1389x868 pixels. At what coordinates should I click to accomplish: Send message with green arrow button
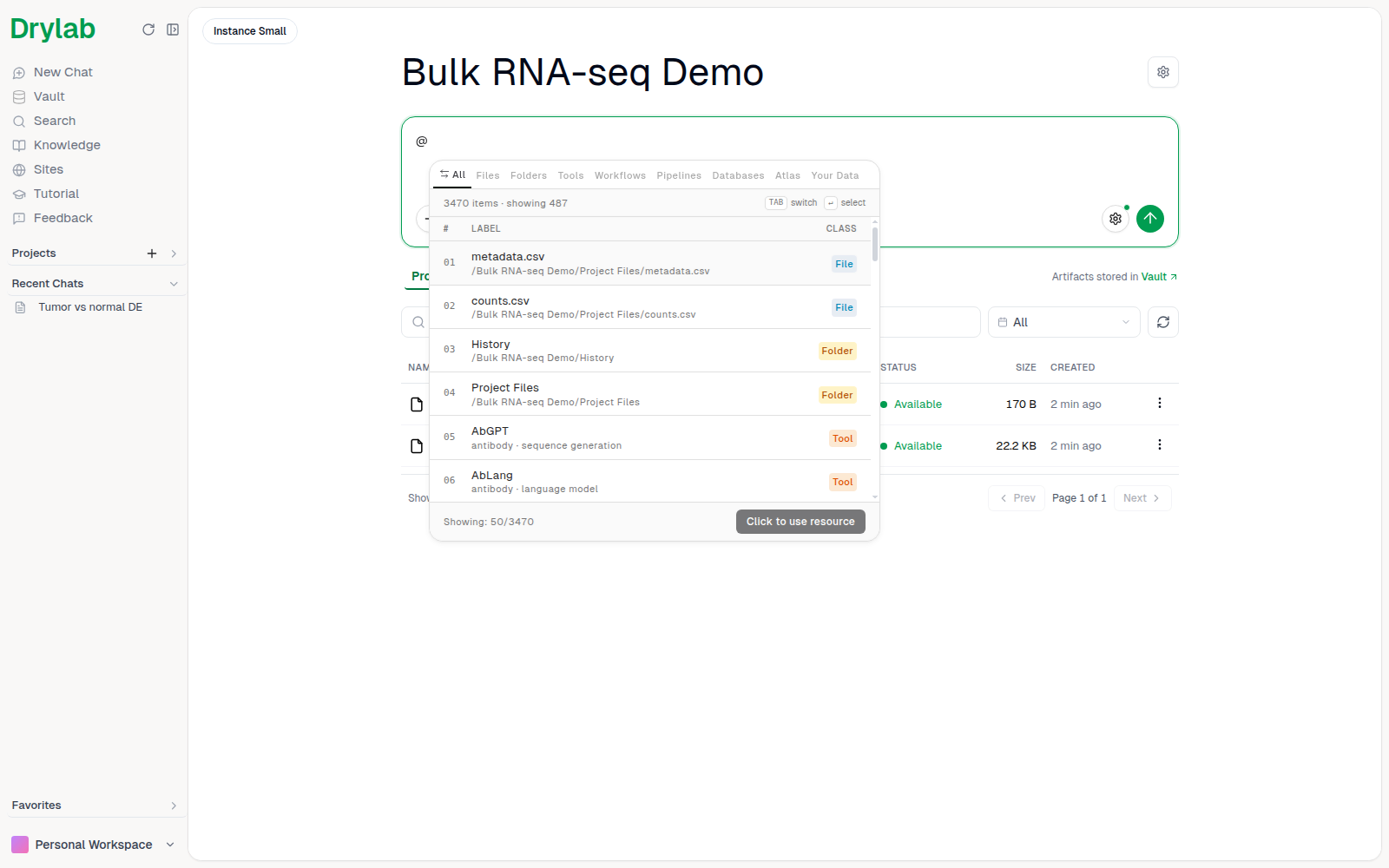(1150, 219)
